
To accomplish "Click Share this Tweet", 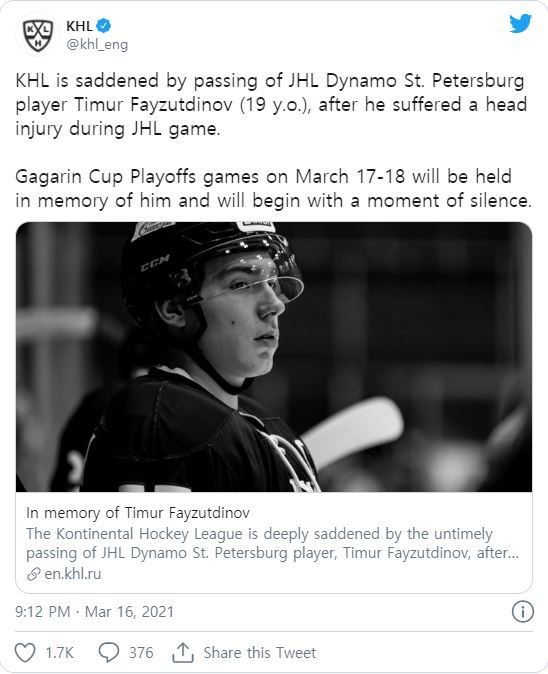I will [x=260, y=653].
